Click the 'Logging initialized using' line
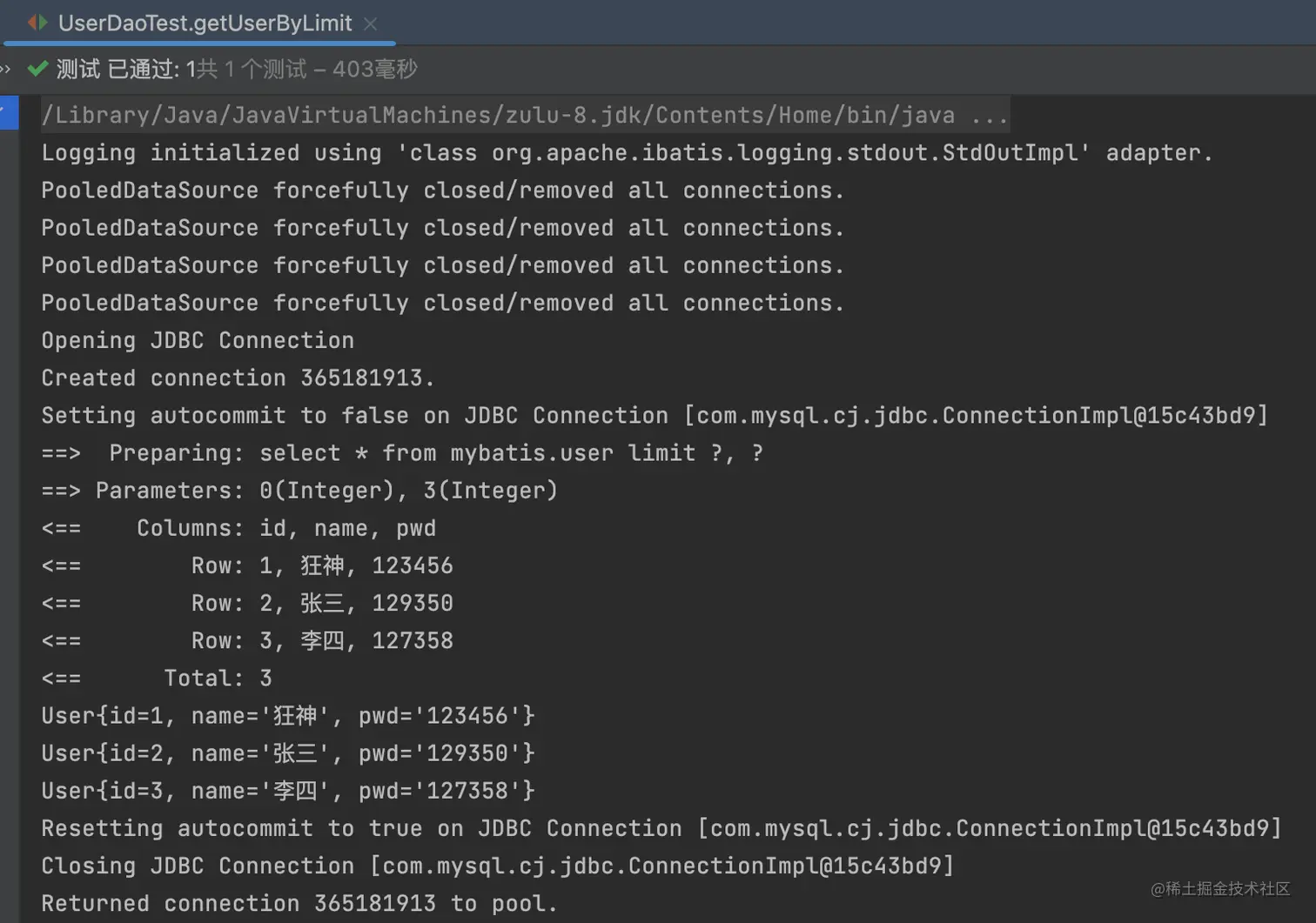Screen dimensions: 1316x923 [x=627, y=153]
